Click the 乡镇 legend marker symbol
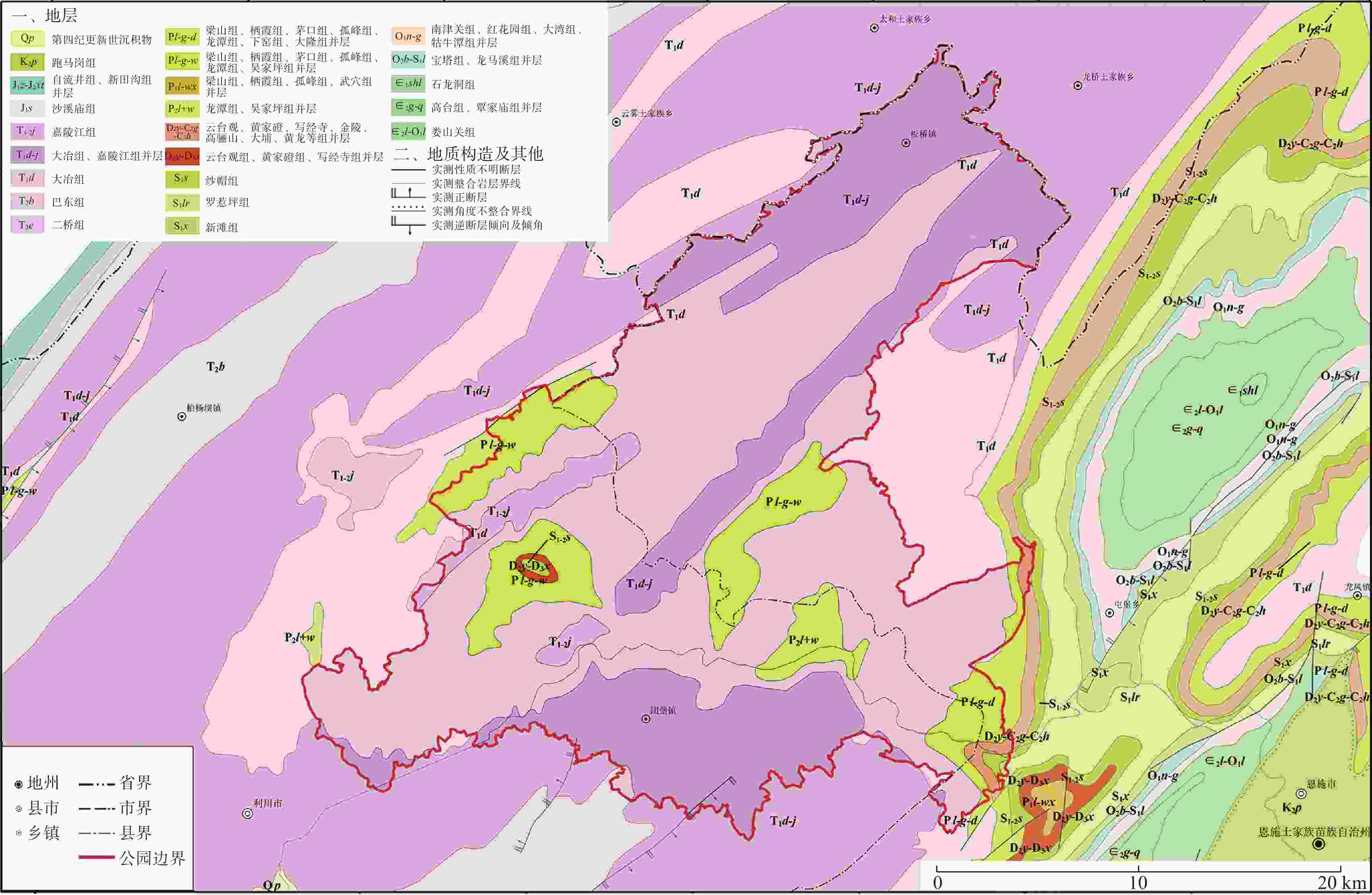This screenshot has width=1372, height=895. click(19, 833)
